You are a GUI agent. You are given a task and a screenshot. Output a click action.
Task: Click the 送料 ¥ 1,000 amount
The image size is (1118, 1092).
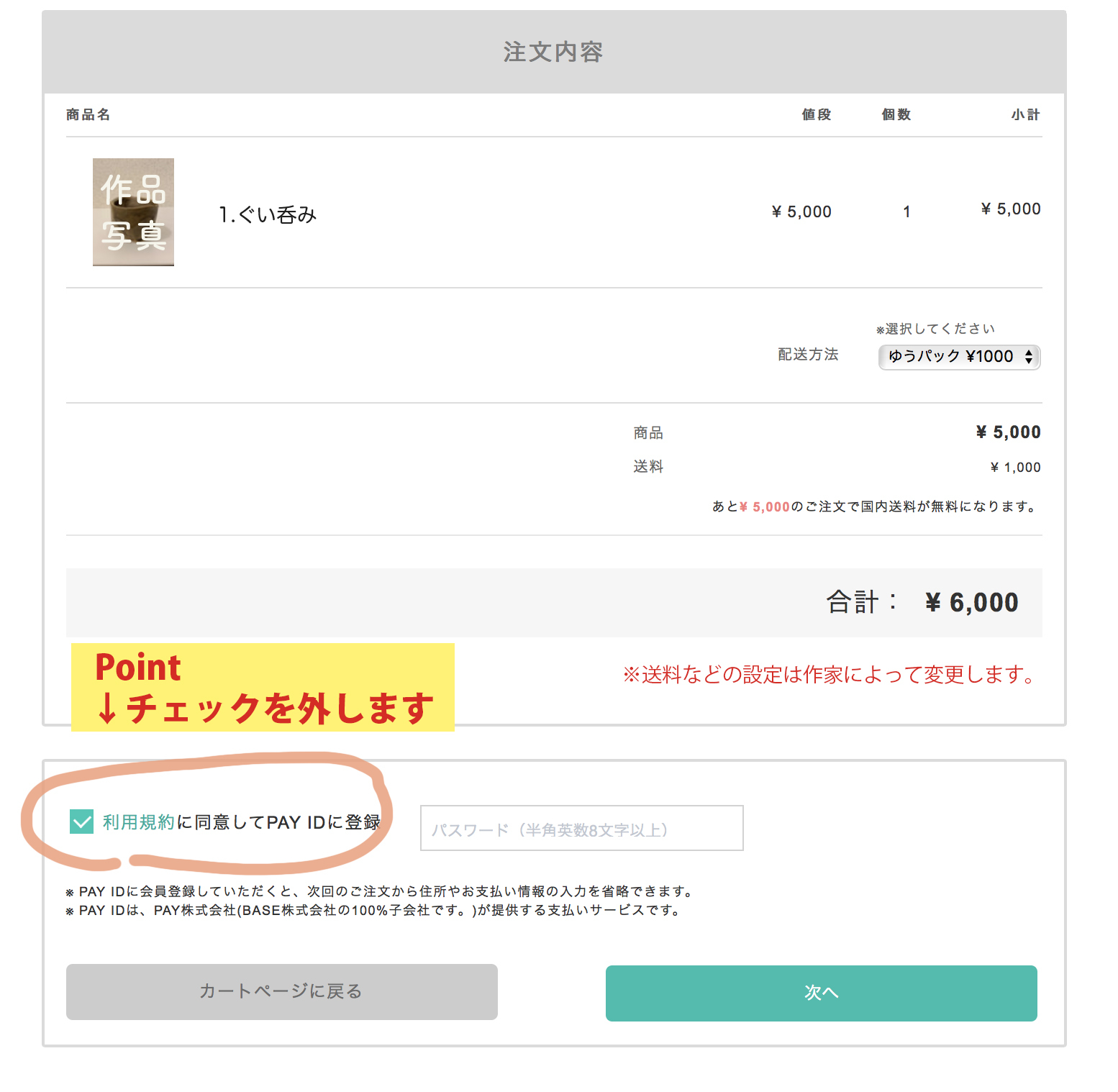[x=1015, y=468]
